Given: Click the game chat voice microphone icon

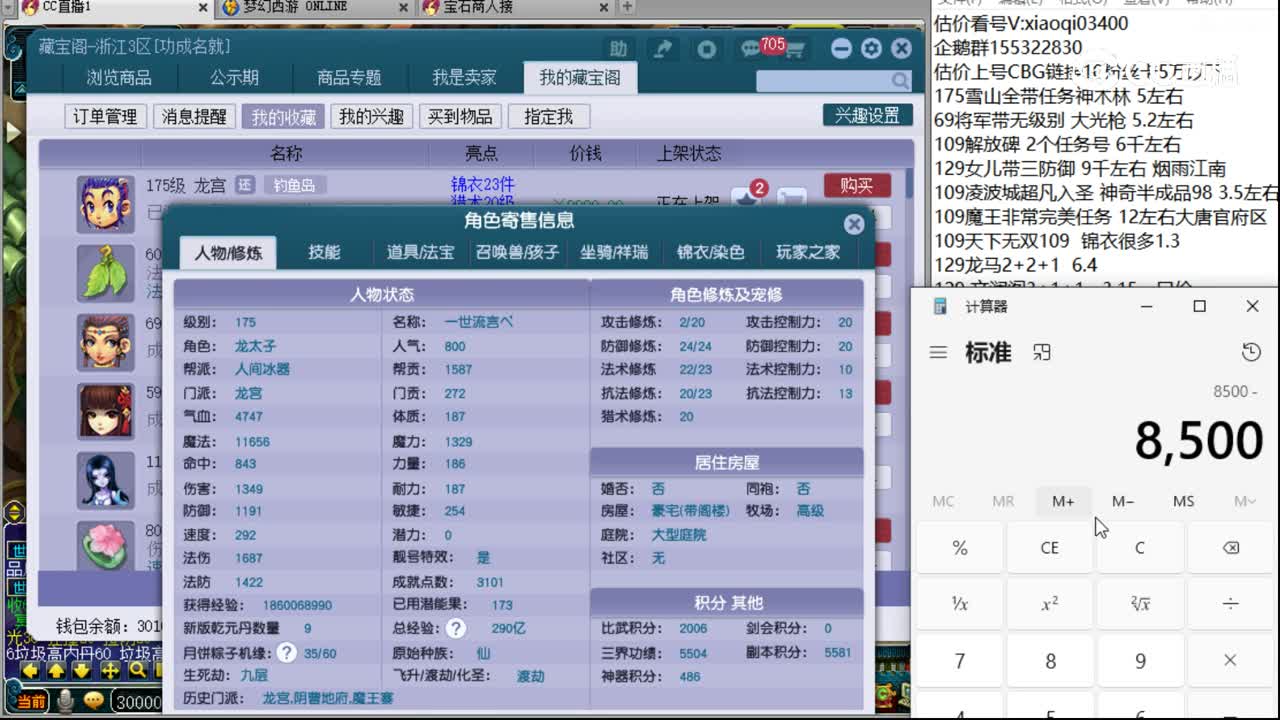Looking at the screenshot, I should click(x=66, y=701).
